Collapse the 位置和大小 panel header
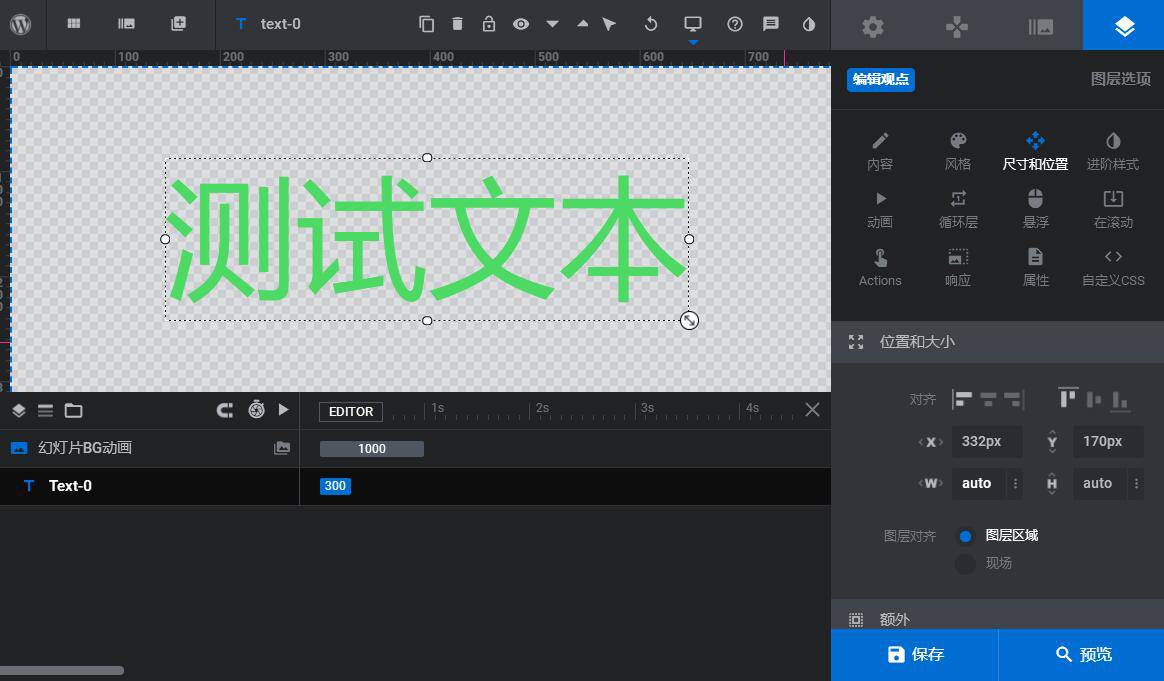The width and height of the screenshot is (1164, 681). [x=998, y=342]
